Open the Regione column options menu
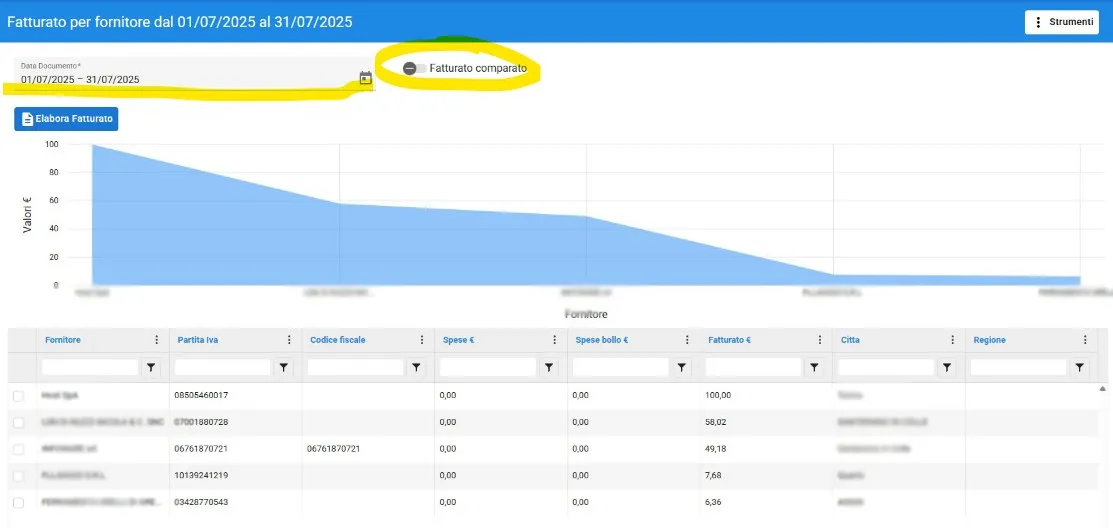Image resolution: width=1113 pixels, height=528 pixels. [1085, 340]
